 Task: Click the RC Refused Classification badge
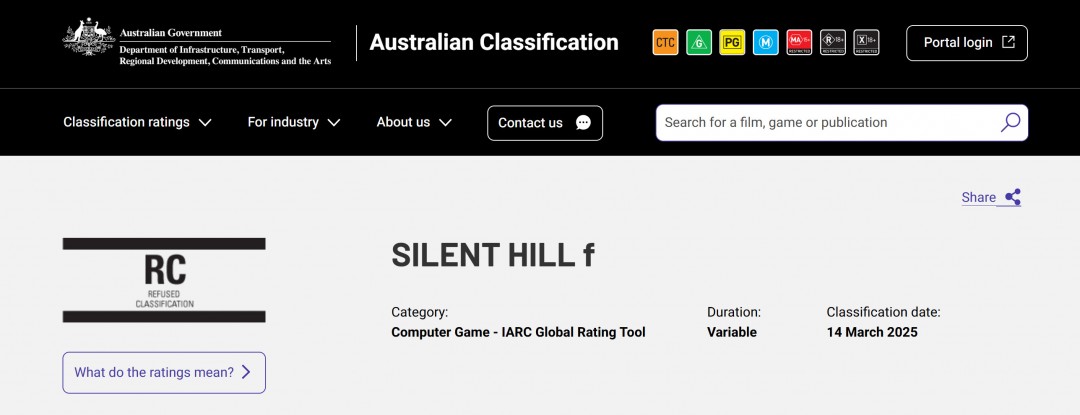(x=164, y=279)
